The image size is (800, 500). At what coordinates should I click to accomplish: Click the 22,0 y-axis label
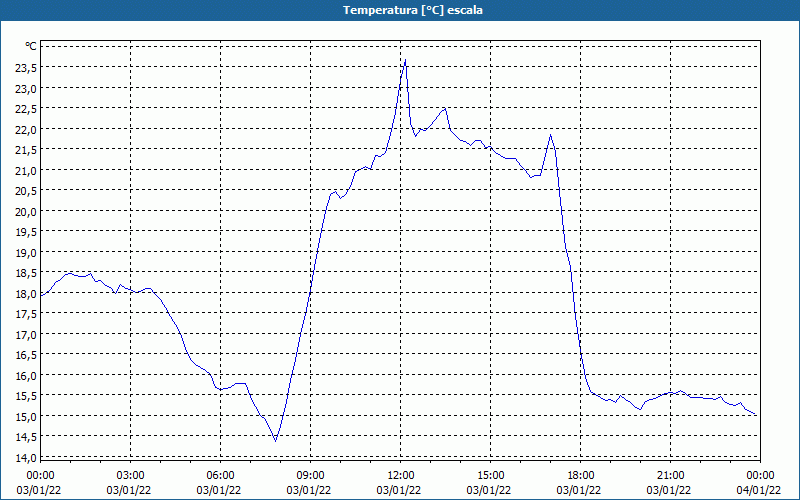[27, 130]
